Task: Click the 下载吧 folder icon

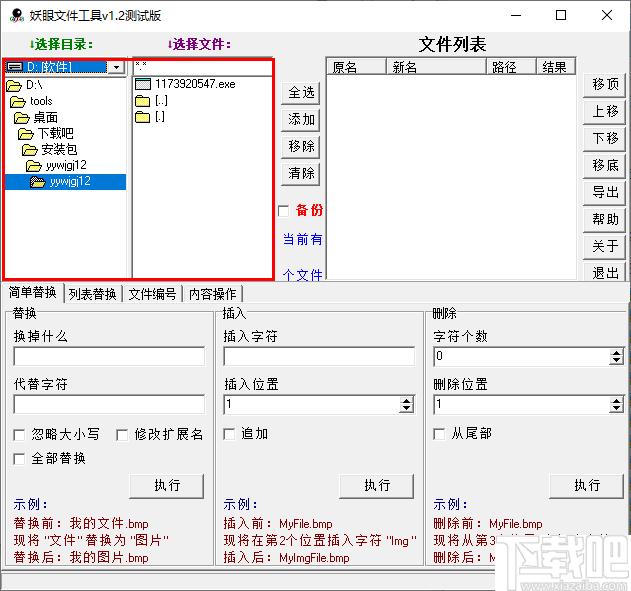Action: pos(26,133)
